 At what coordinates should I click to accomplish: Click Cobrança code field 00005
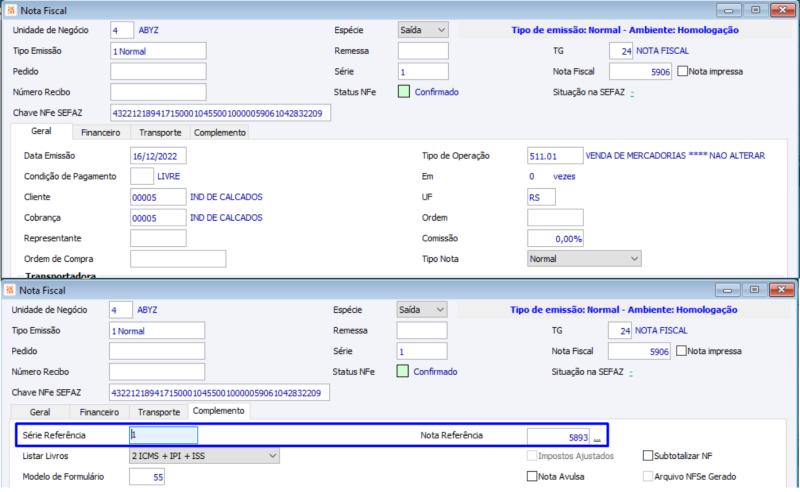pos(158,217)
